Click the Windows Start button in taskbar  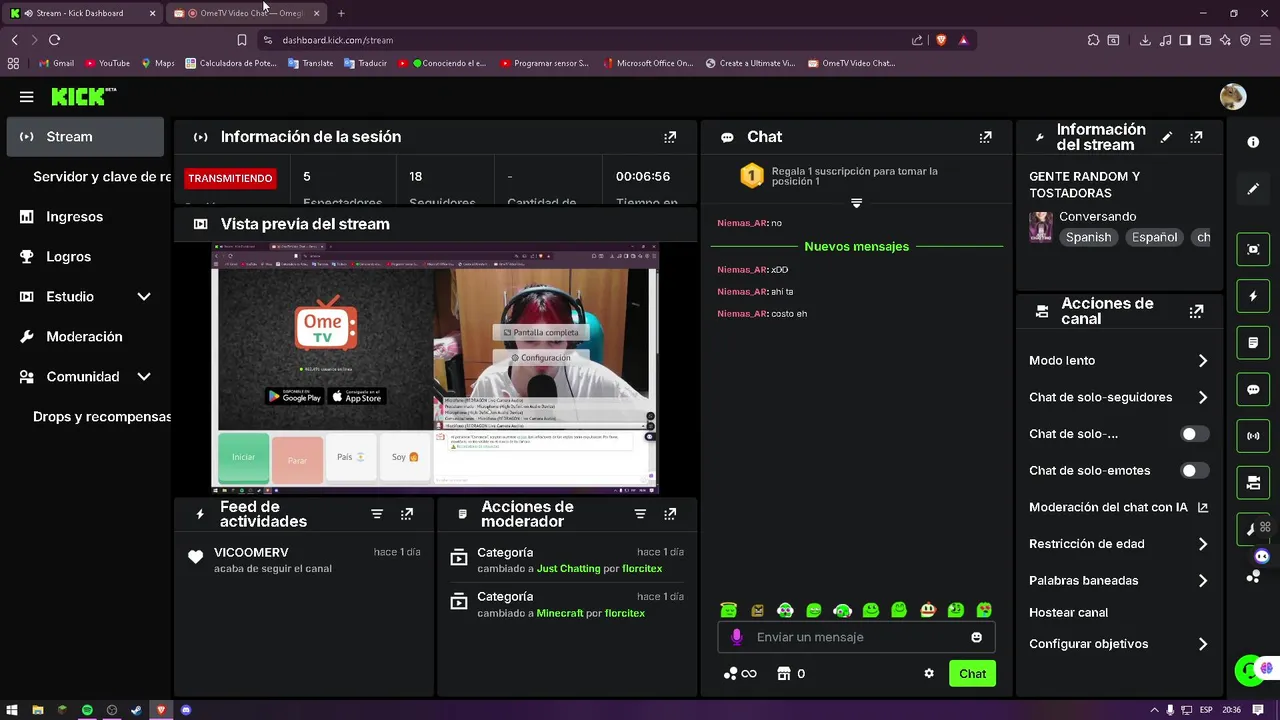point(13,710)
